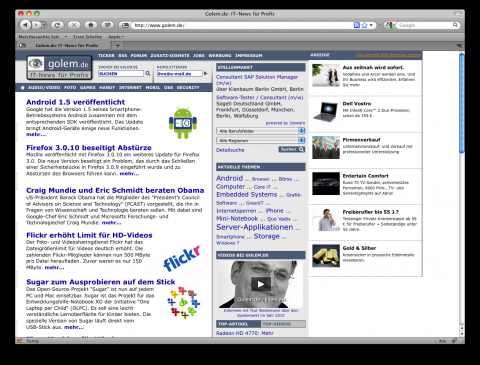Click the SUCHEN site search field

click(x=121, y=74)
